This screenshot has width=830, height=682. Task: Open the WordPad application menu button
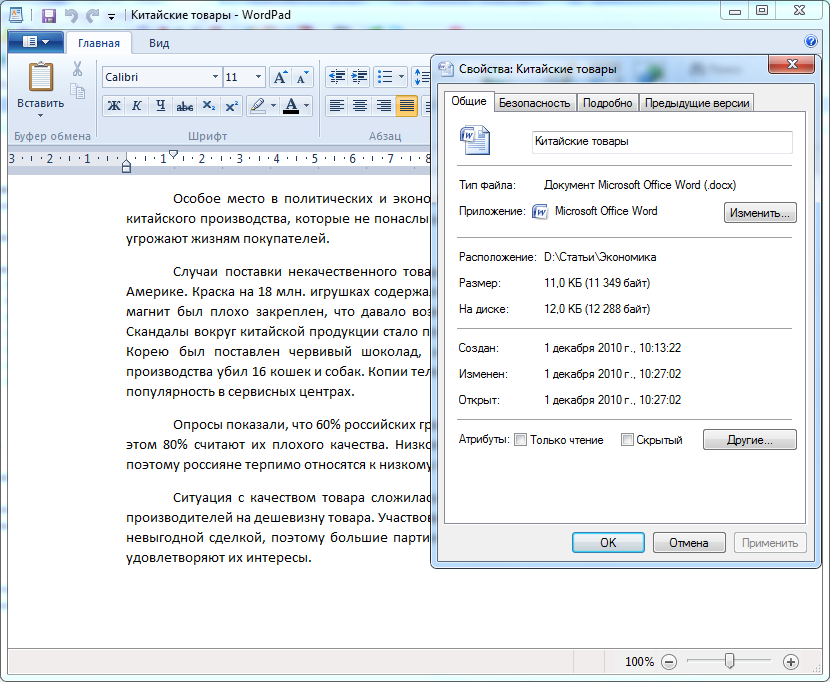coord(36,42)
